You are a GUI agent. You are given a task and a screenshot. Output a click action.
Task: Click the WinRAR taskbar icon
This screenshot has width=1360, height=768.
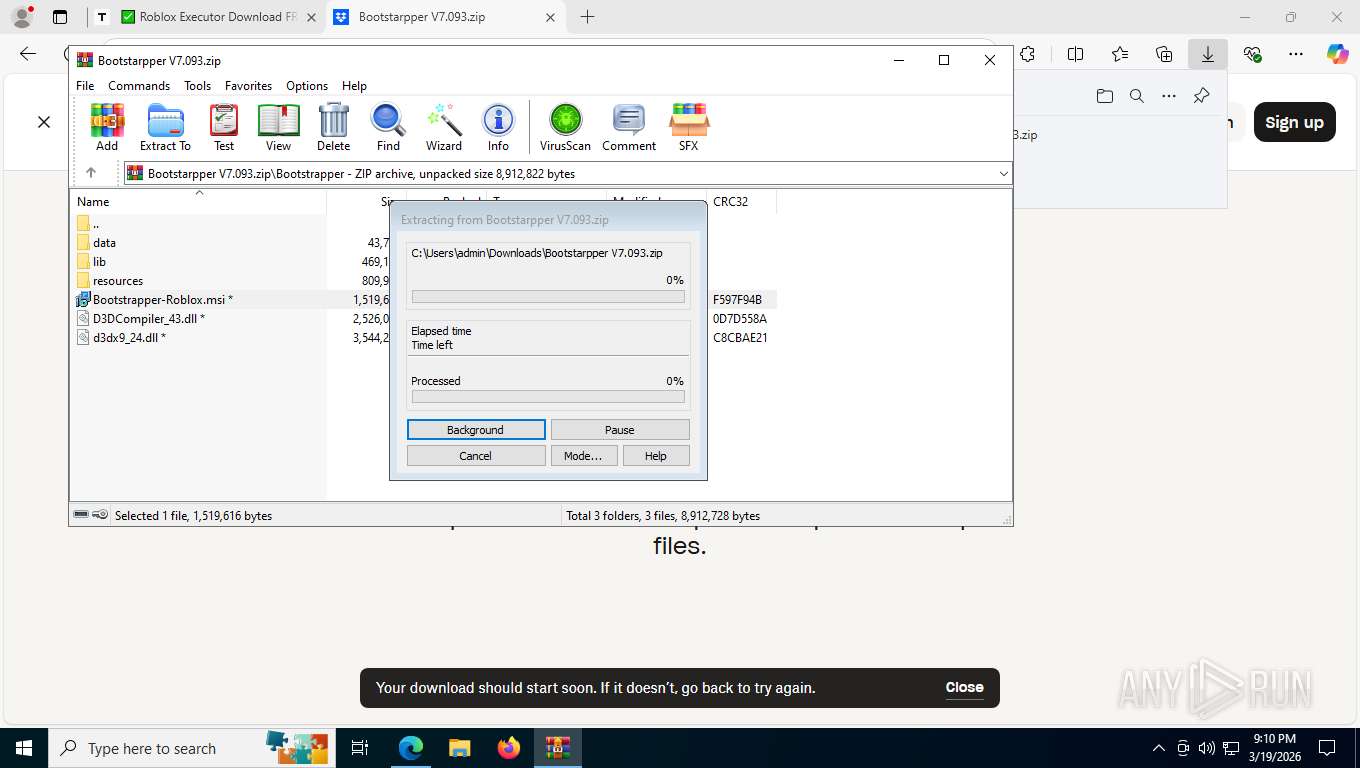pyautogui.click(x=557, y=748)
